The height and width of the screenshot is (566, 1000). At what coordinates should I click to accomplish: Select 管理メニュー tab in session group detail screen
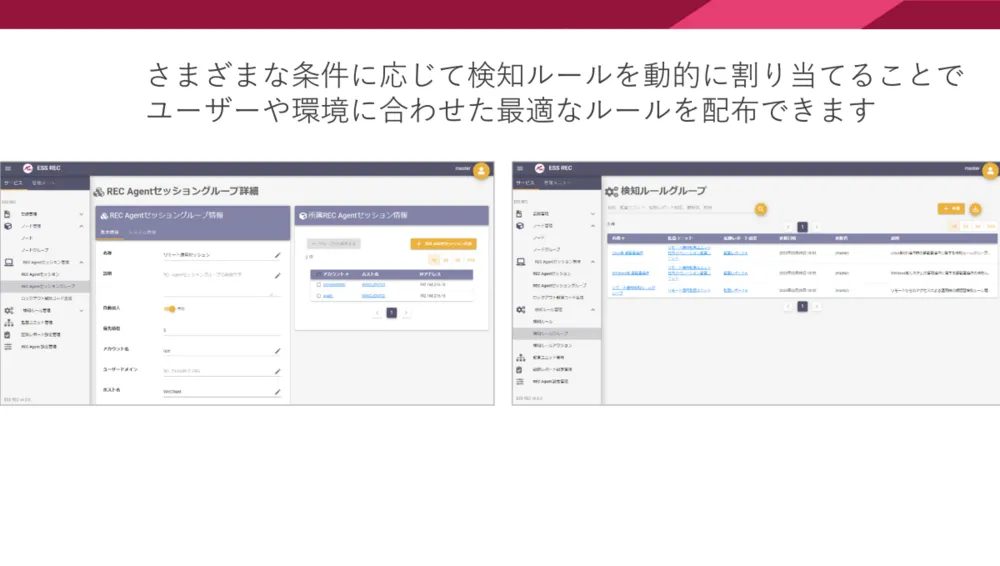pos(43,183)
